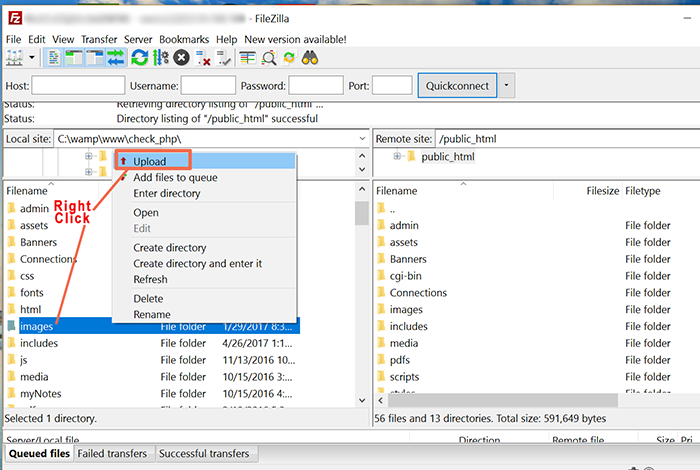
Task: Select public_html folder in remote tree
Action: pos(448,157)
